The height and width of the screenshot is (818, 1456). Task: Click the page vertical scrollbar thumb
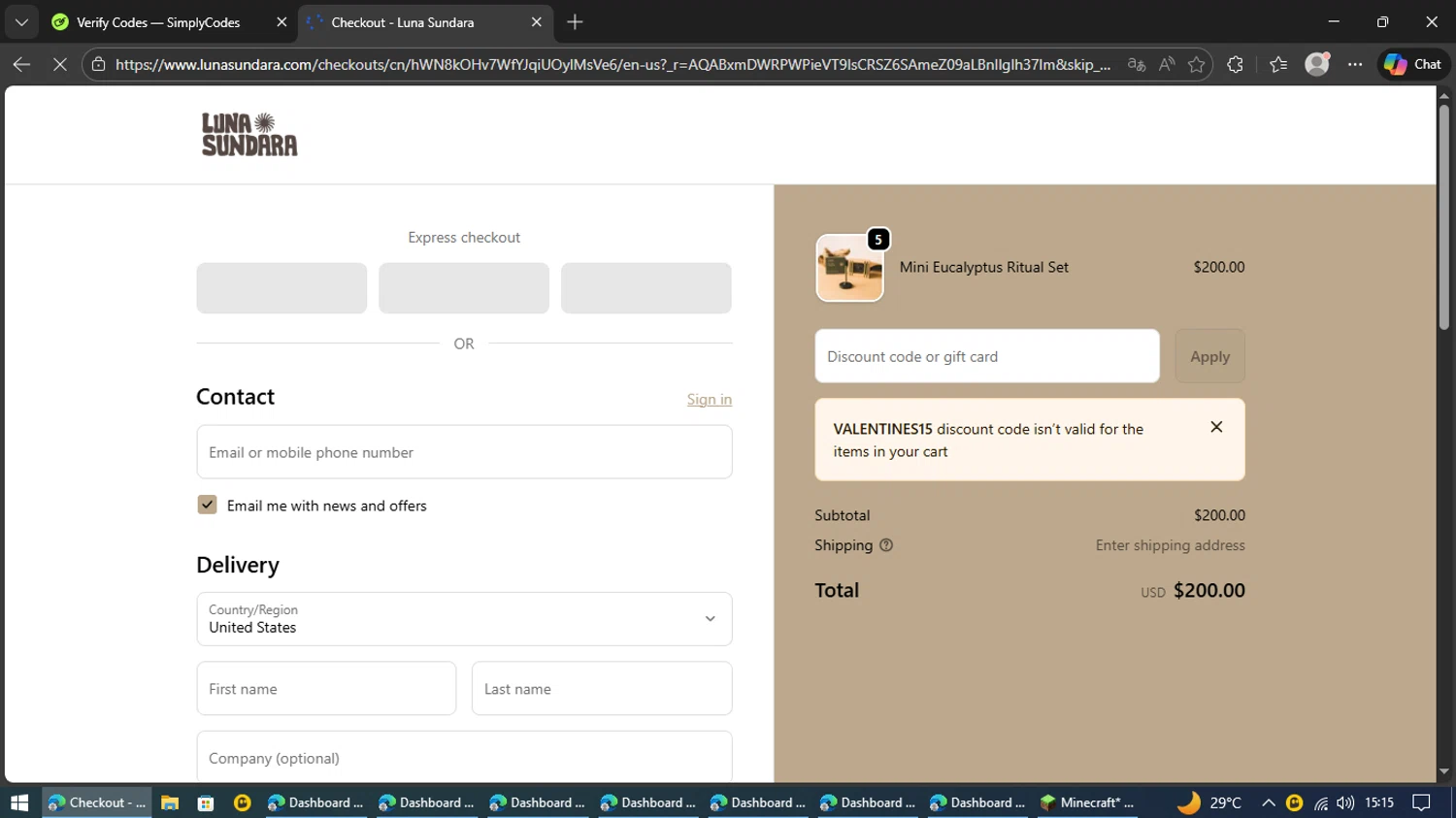tap(1443, 215)
